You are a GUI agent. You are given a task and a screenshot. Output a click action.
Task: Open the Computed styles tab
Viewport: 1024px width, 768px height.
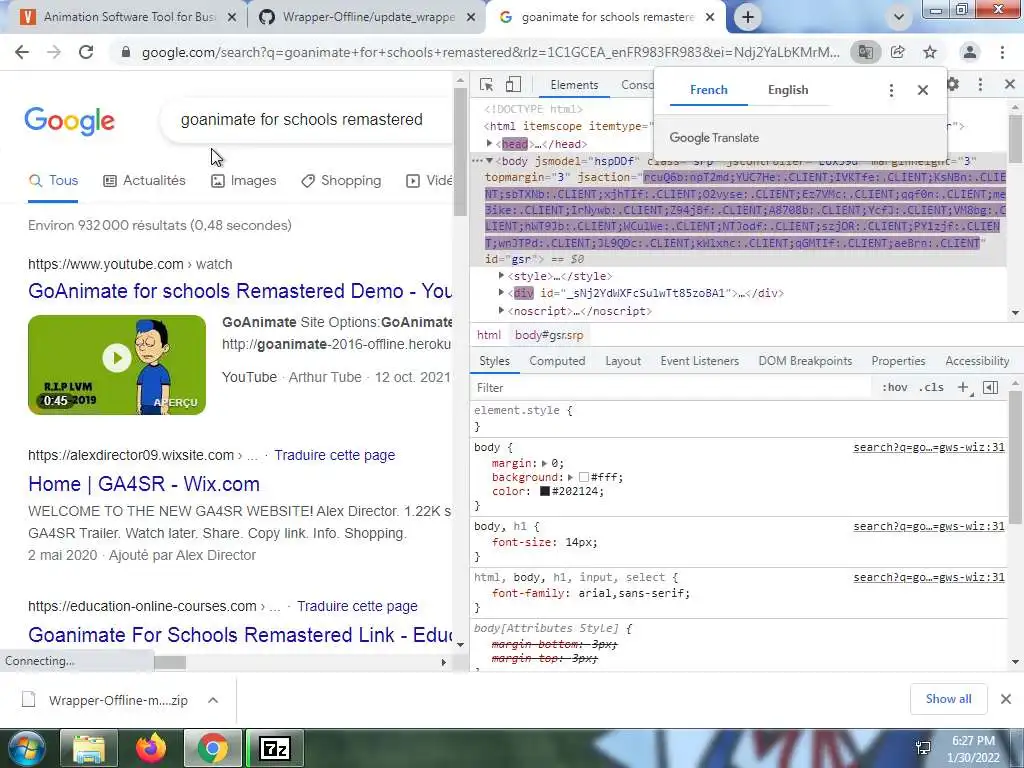[557, 361]
